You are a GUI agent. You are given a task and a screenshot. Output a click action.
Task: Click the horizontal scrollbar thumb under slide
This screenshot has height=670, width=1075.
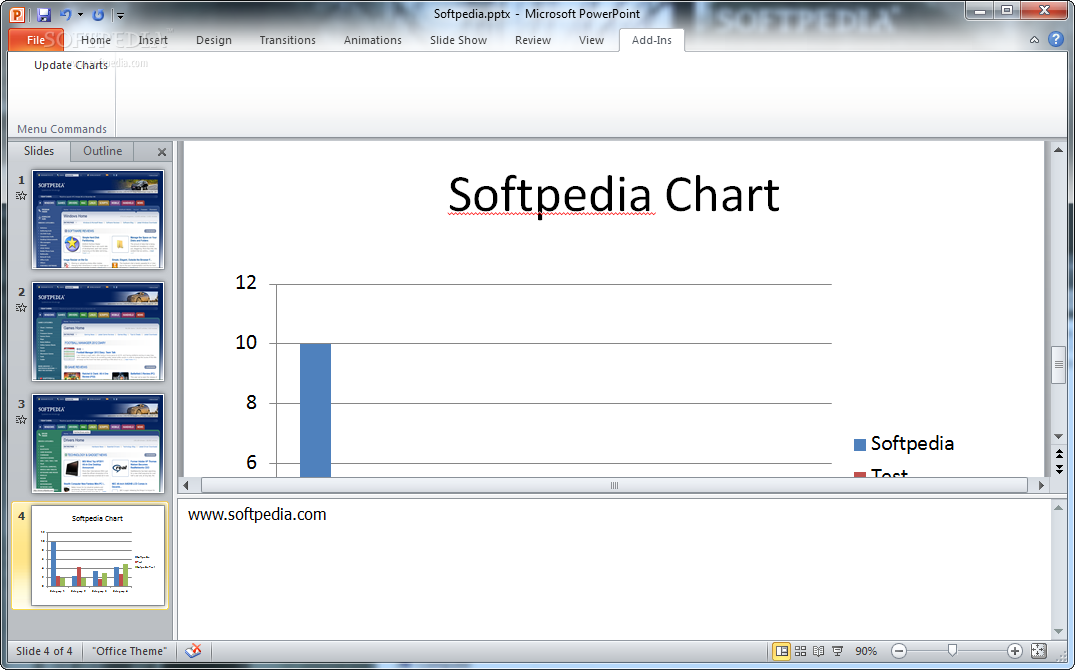(x=614, y=485)
